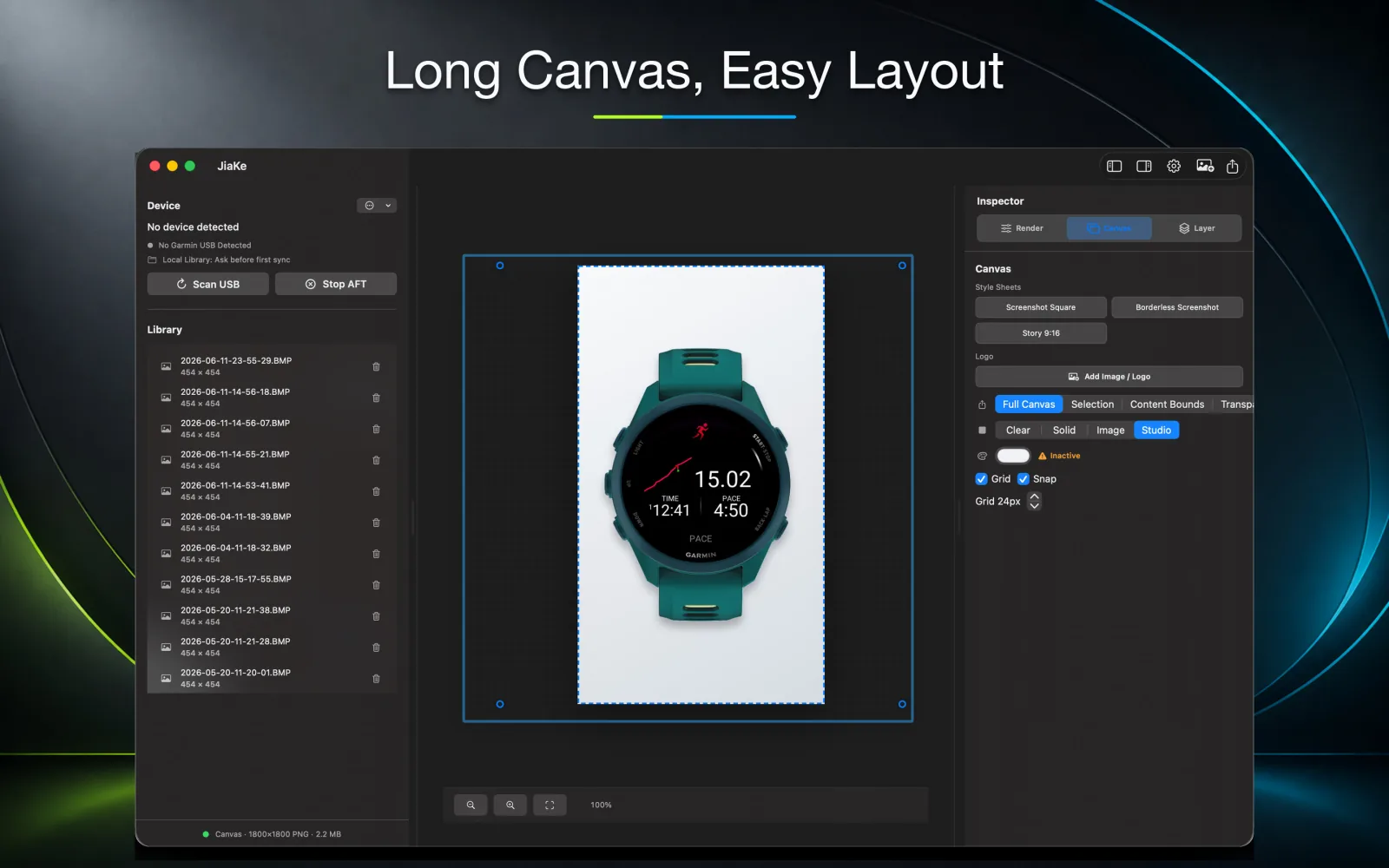The height and width of the screenshot is (868, 1389).
Task: Open library file 2026-05-20-11-20-01.BMP
Action: pos(272,679)
